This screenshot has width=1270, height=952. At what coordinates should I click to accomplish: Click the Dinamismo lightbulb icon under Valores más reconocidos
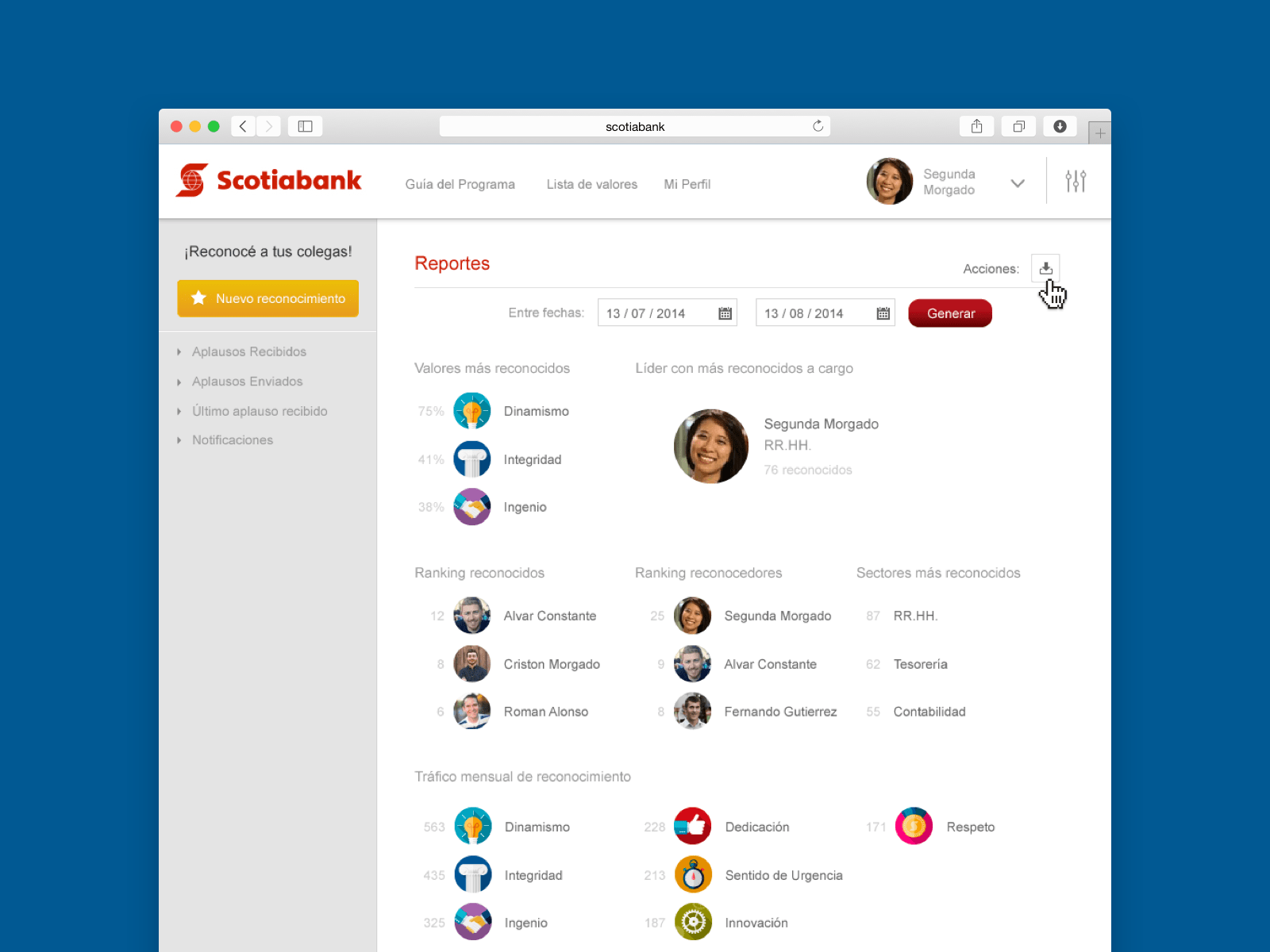click(472, 411)
